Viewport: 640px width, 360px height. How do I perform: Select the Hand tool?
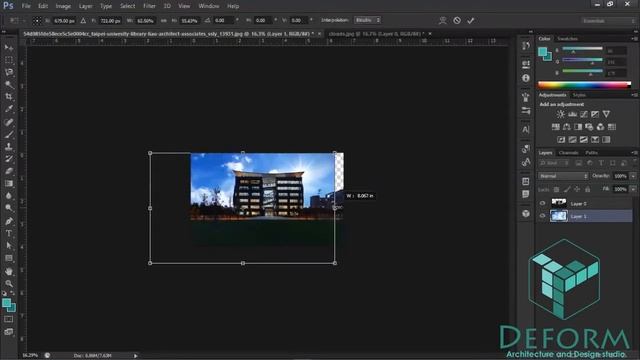click(x=9, y=271)
